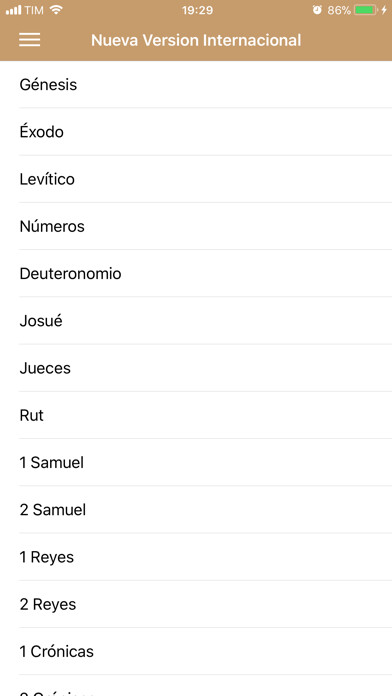Viewport: 392px width, 696px height.
Task: Select the book Josué
Action: point(196,321)
